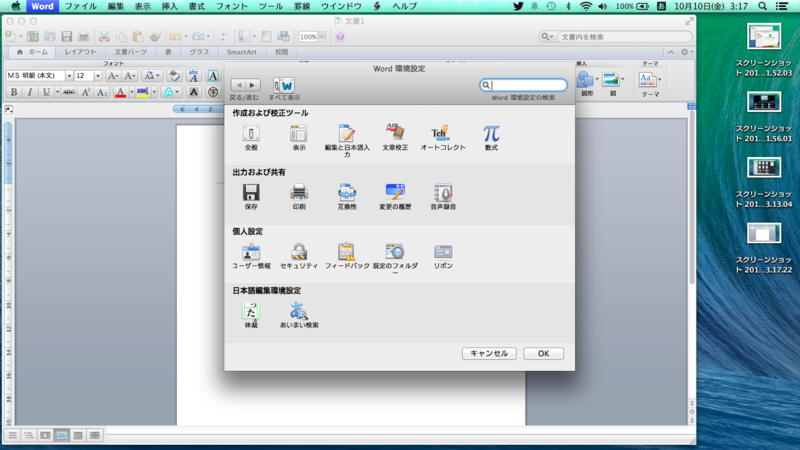This screenshot has height=450, width=800.
Task: Switch to the レイアウト ribbon tab
Action: click(80, 52)
